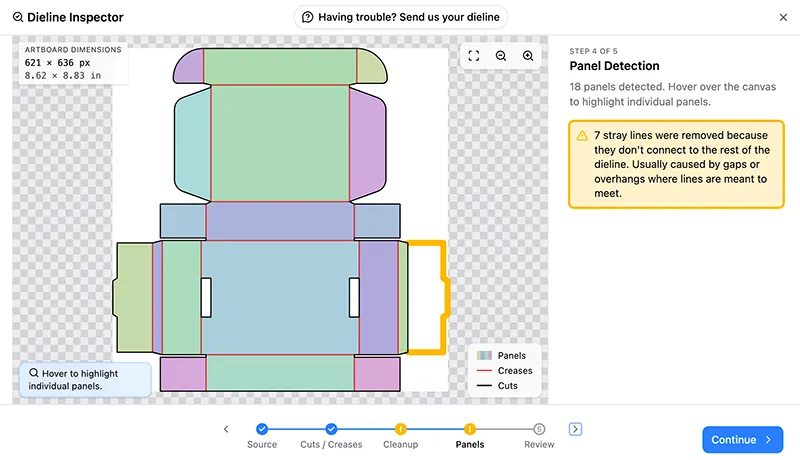
Task: Click the yellow warning triangle icon
Action: point(582,136)
